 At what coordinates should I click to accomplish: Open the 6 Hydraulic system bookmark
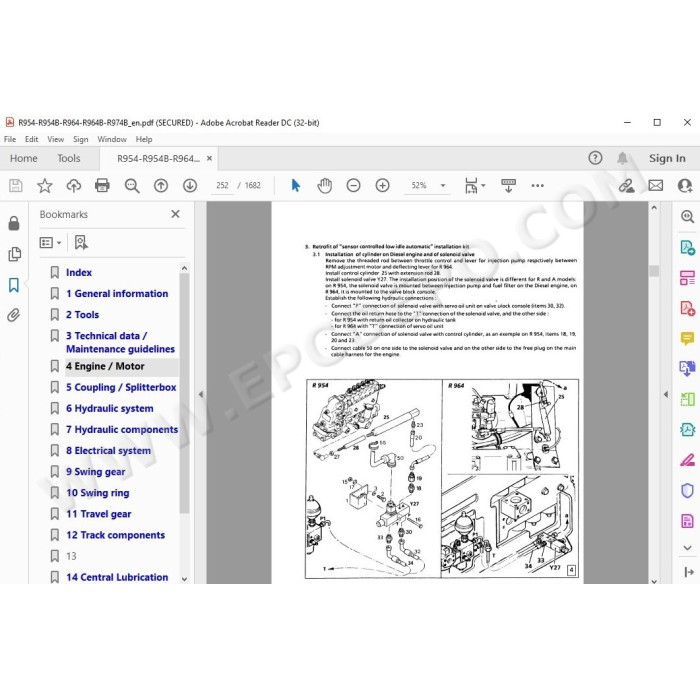click(109, 408)
